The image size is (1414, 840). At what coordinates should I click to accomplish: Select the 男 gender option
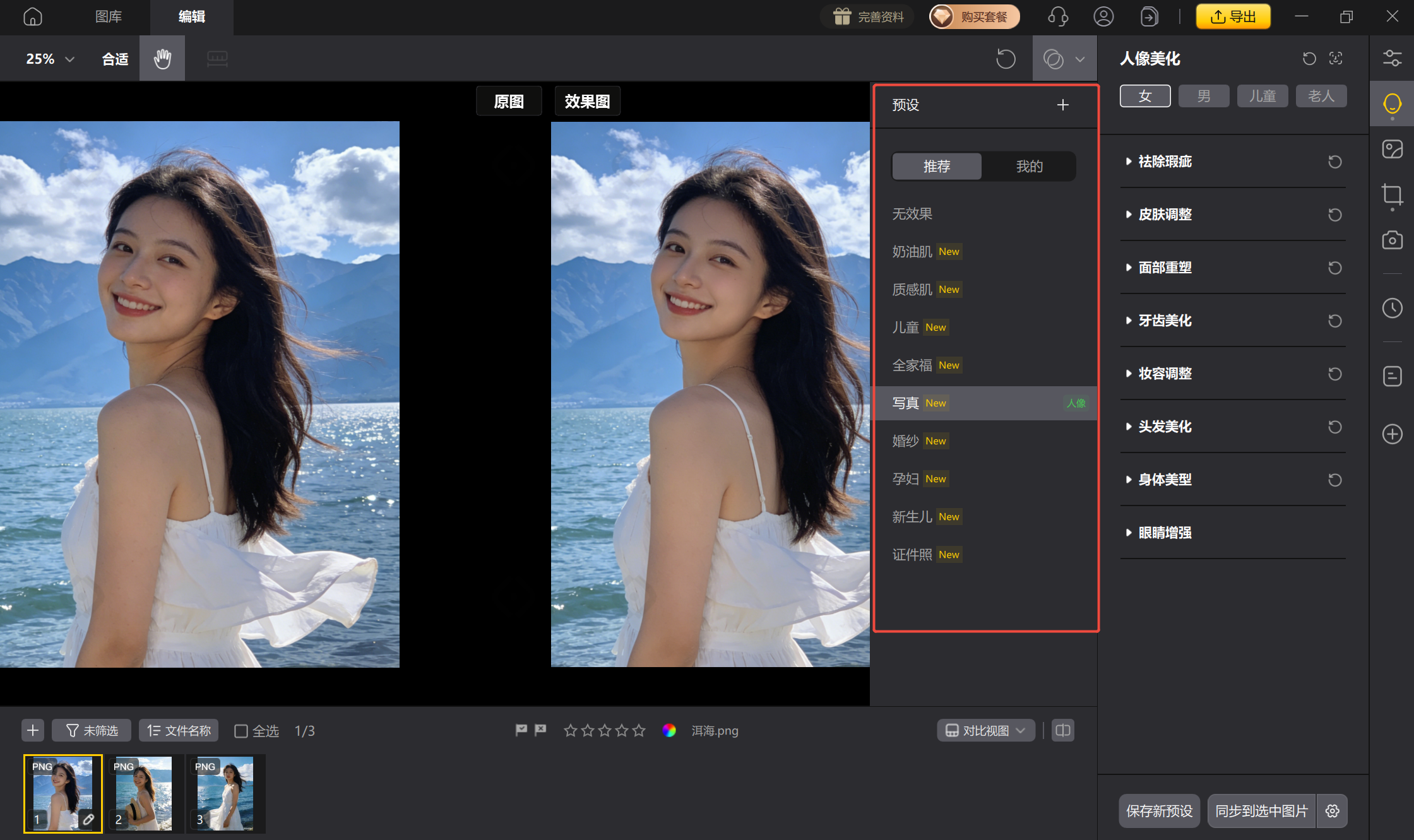click(x=1204, y=96)
